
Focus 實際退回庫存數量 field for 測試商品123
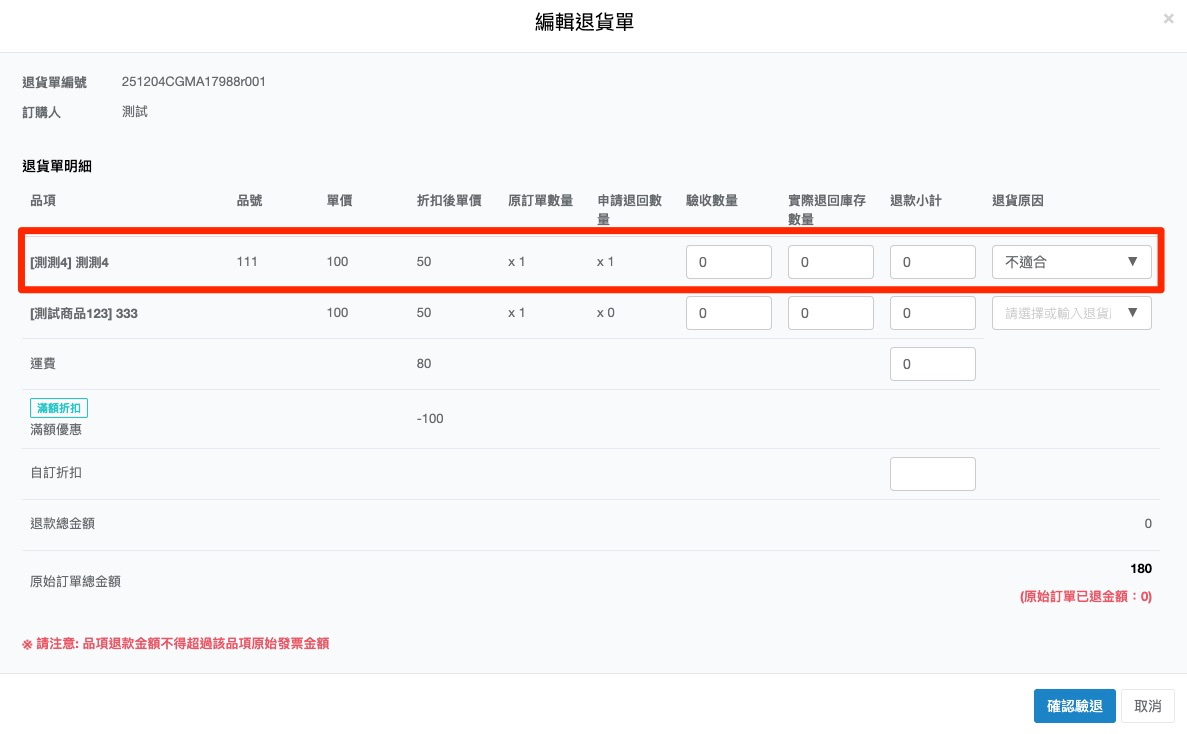830,313
